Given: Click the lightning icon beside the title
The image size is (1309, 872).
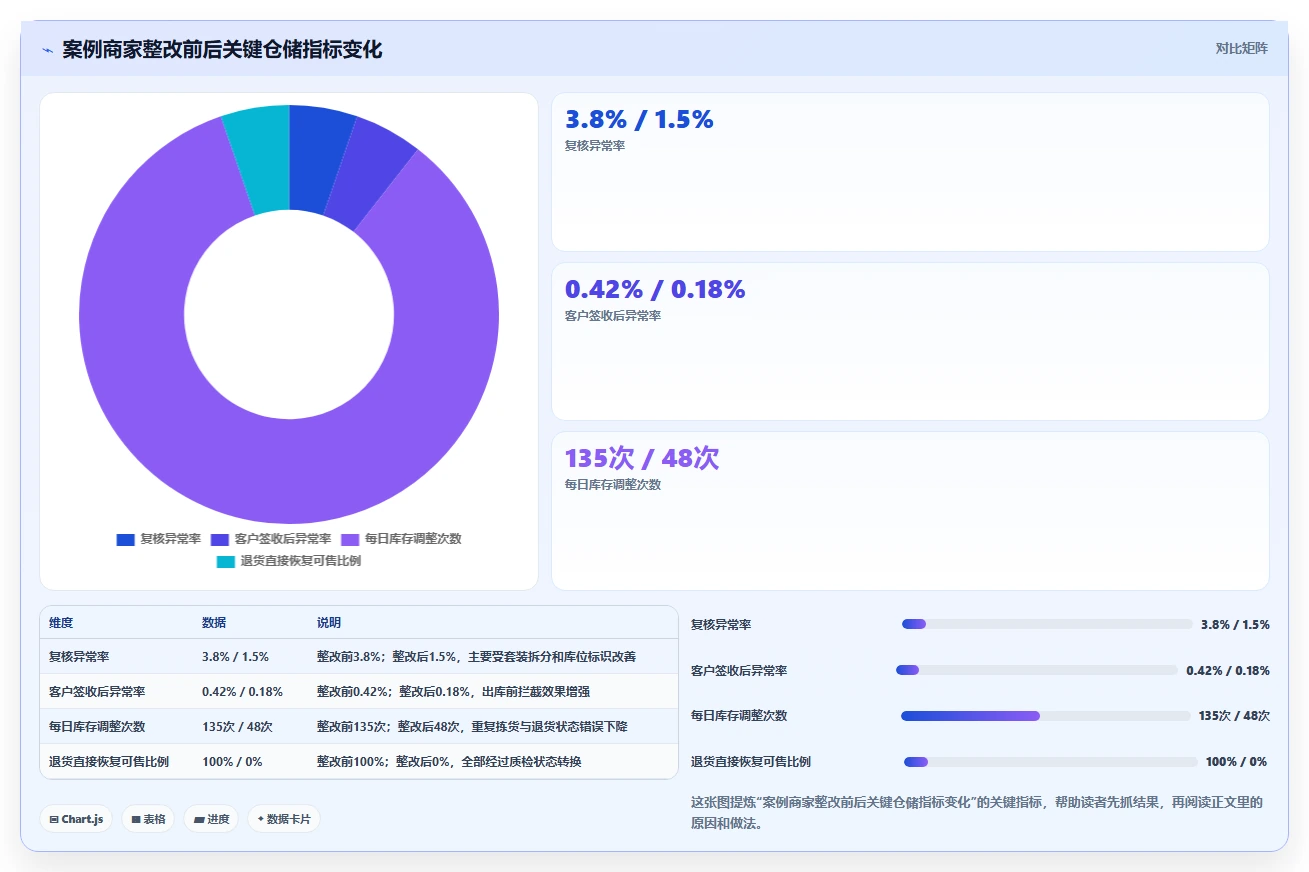Looking at the screenshot, I should [47, 50].
